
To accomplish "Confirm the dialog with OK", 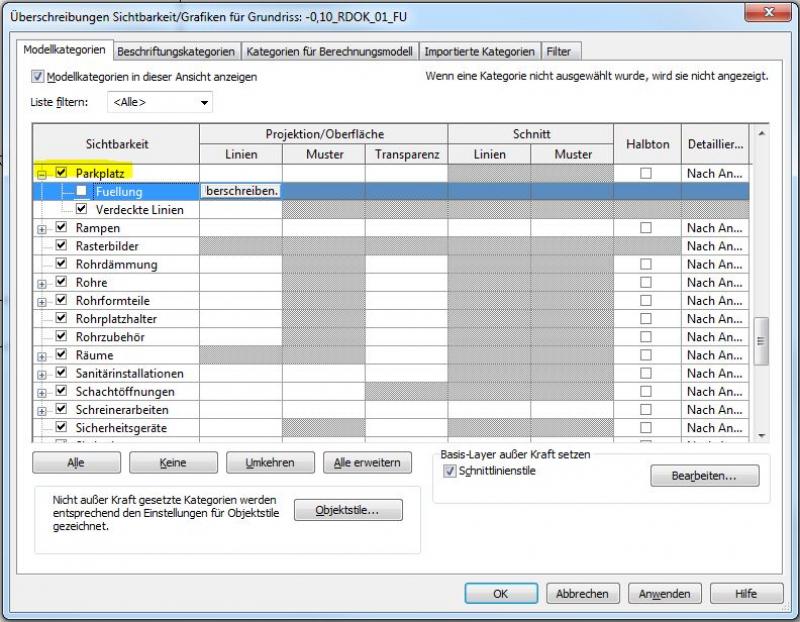I will pos(501,593).
